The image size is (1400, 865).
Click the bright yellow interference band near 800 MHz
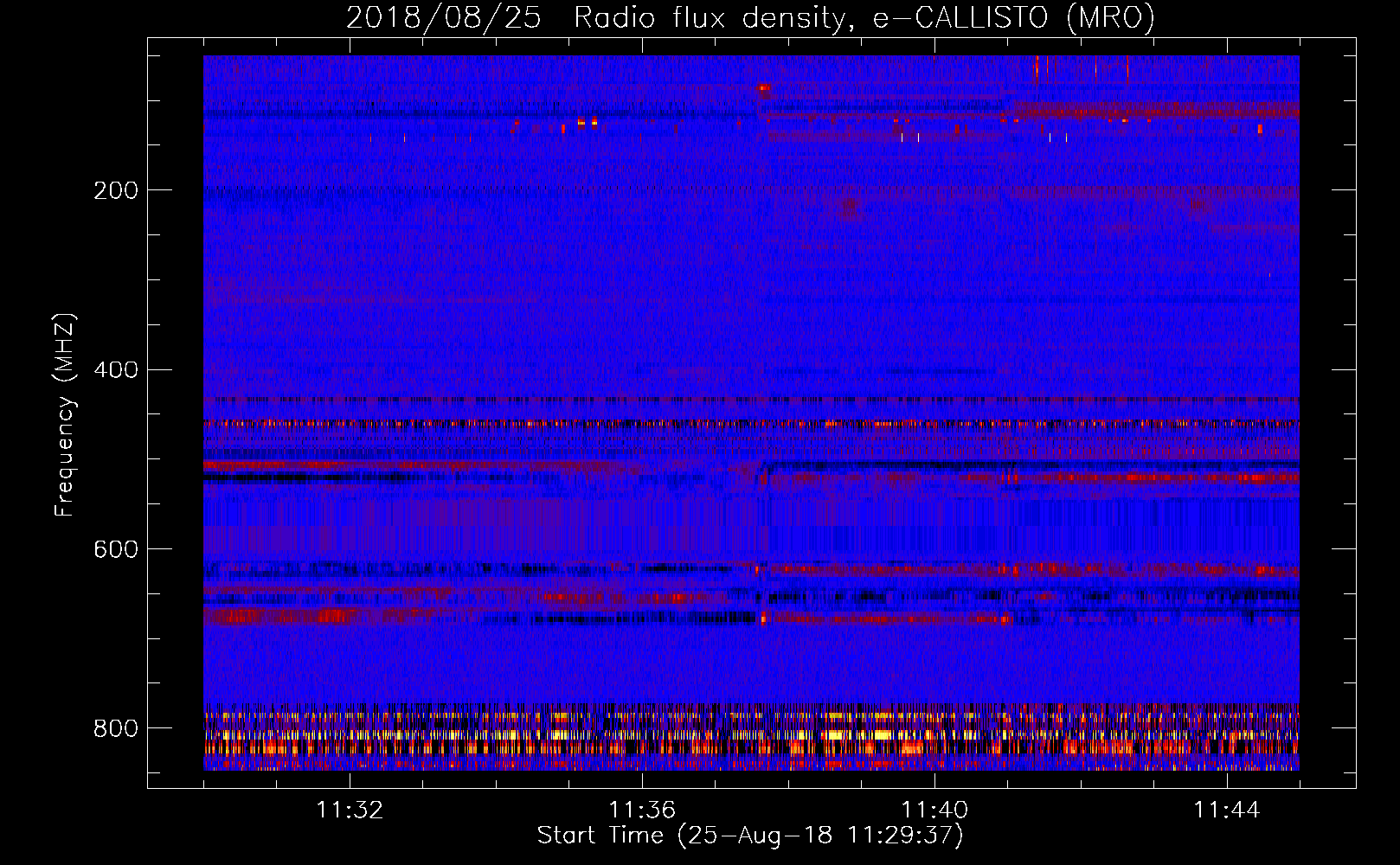pos(751,735)
